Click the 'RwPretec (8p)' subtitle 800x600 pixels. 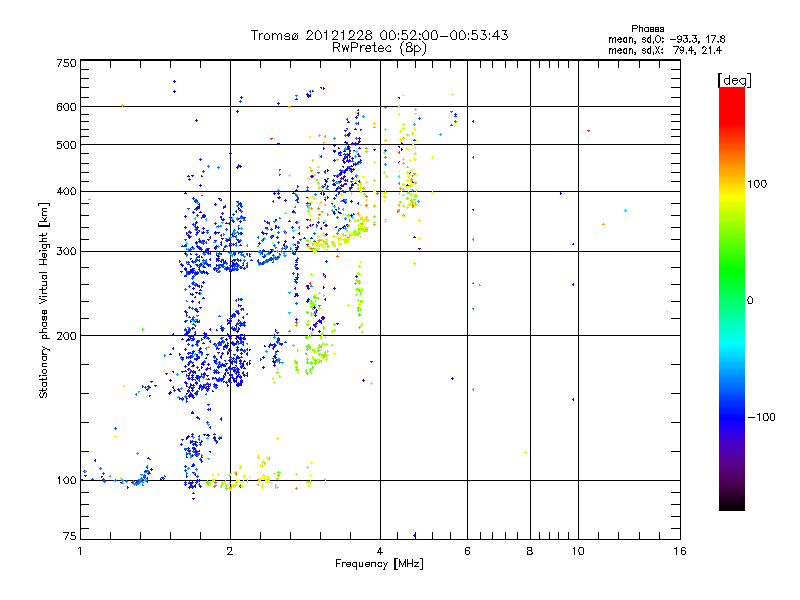tap(379, 48)
